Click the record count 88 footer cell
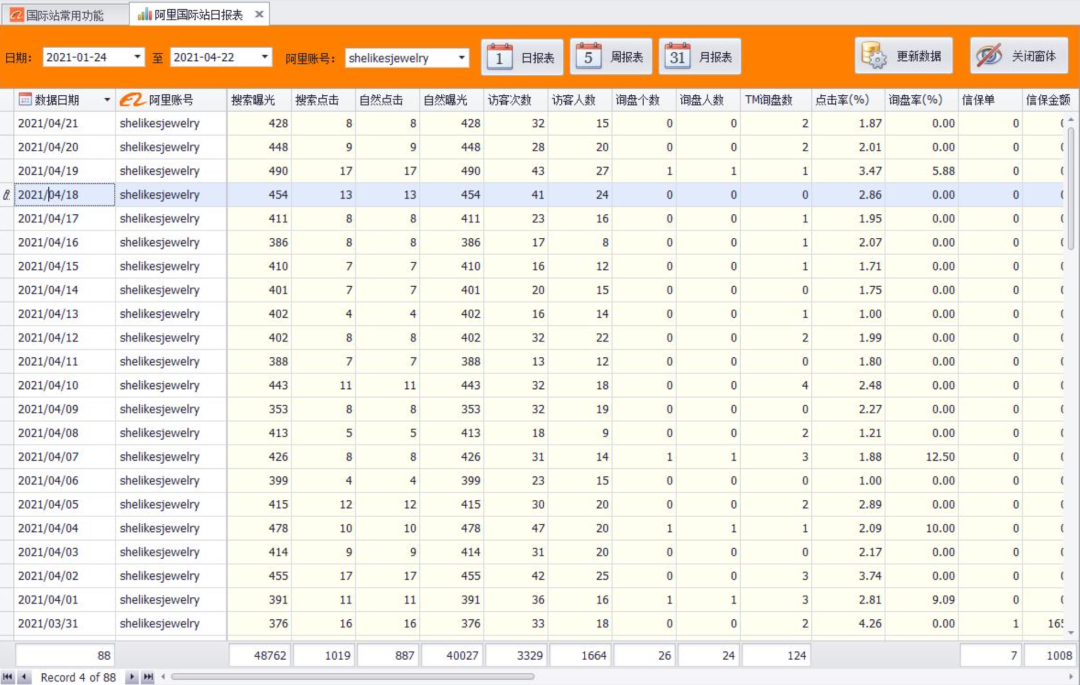Image resolution: width=1080 pixels, height=685 pixels. 65,655
